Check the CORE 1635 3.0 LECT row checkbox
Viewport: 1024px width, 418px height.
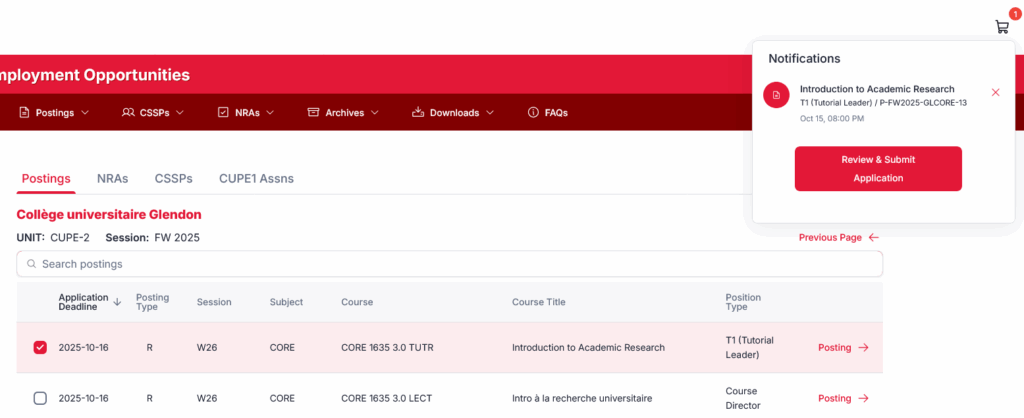40,398
